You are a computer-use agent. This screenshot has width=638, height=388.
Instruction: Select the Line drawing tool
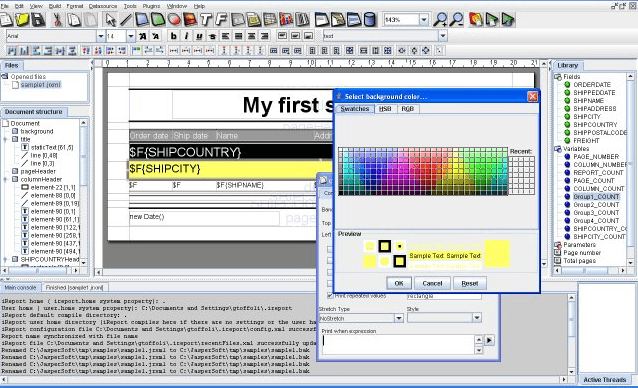tap(126, 20)
